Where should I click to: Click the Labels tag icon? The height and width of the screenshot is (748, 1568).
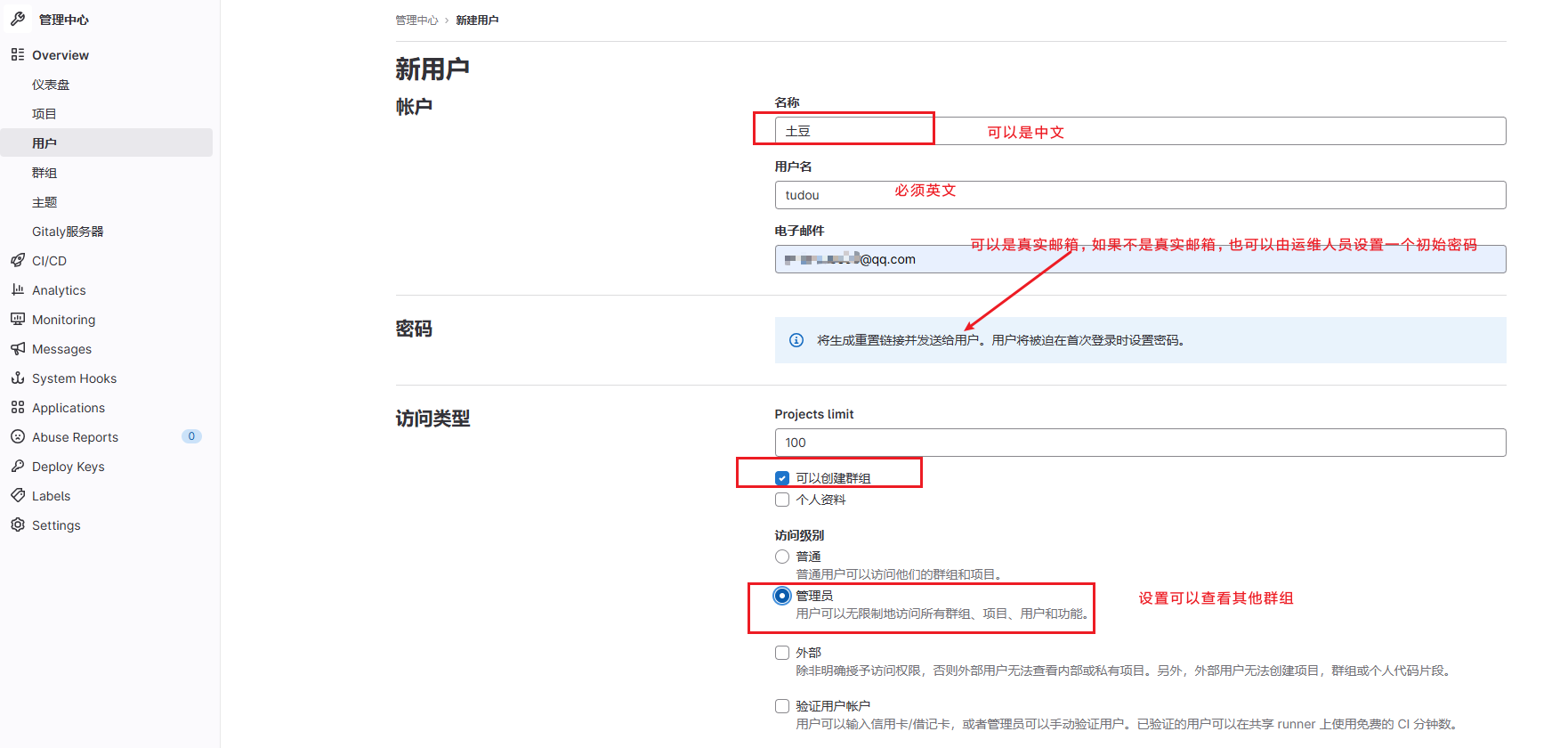[18, 496]
